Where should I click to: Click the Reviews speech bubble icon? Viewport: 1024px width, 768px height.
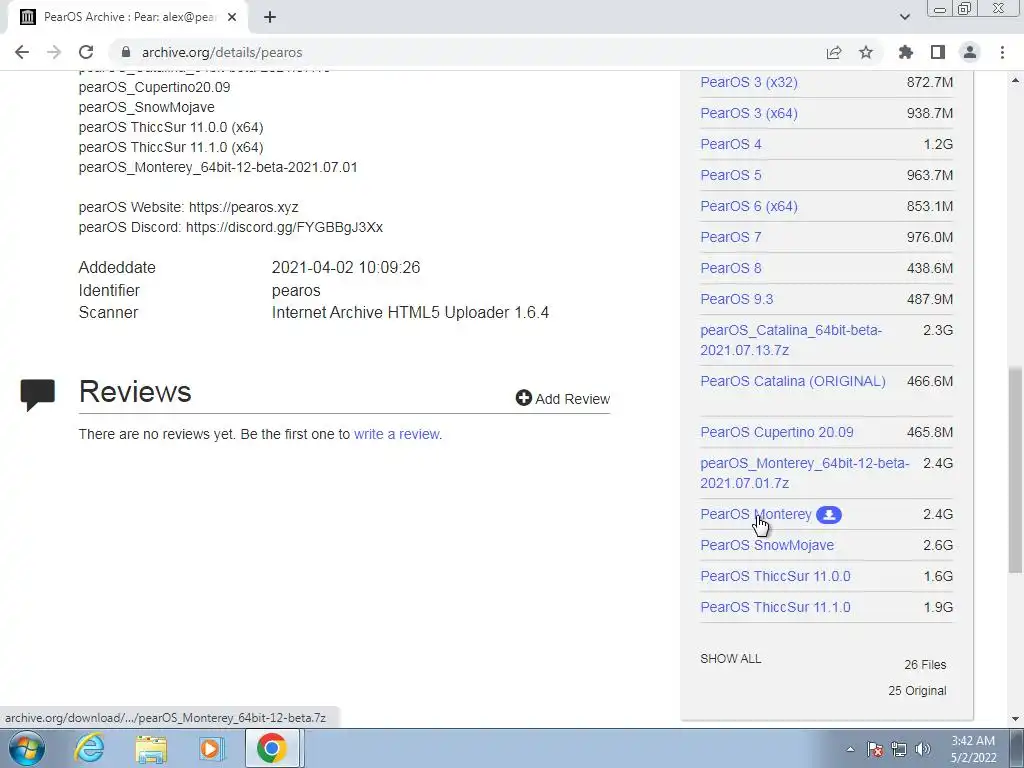[37, 394]
